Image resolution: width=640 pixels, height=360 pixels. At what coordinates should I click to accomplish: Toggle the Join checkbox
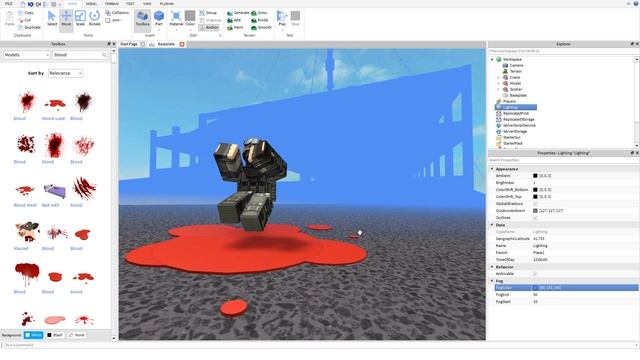tap(108, 20)
